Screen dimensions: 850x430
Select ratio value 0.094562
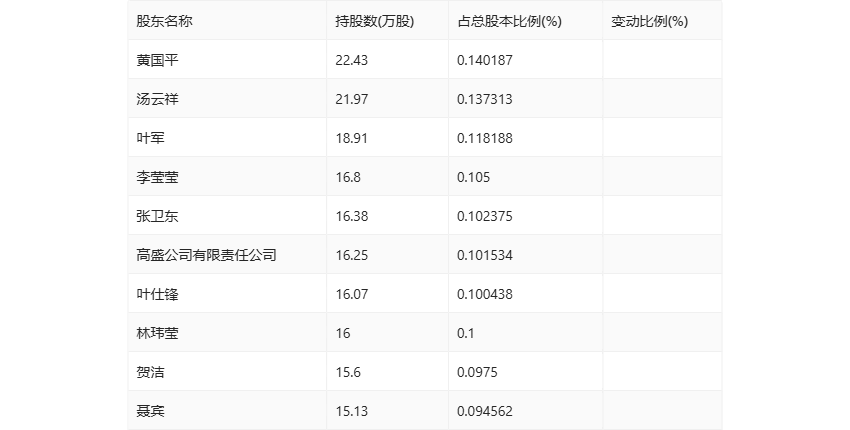coord(485,411)
